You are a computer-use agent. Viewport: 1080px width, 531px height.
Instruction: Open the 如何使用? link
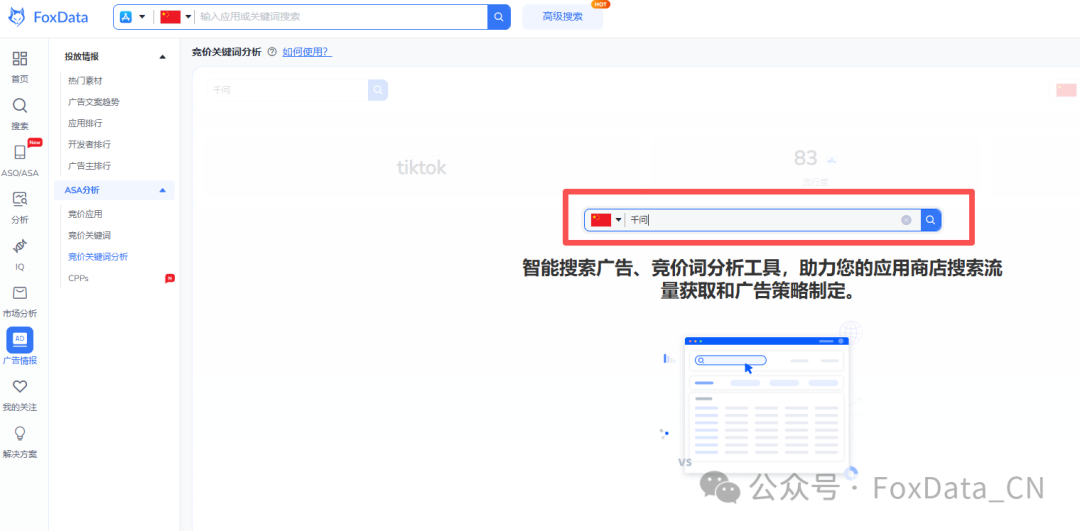point(307,52)
